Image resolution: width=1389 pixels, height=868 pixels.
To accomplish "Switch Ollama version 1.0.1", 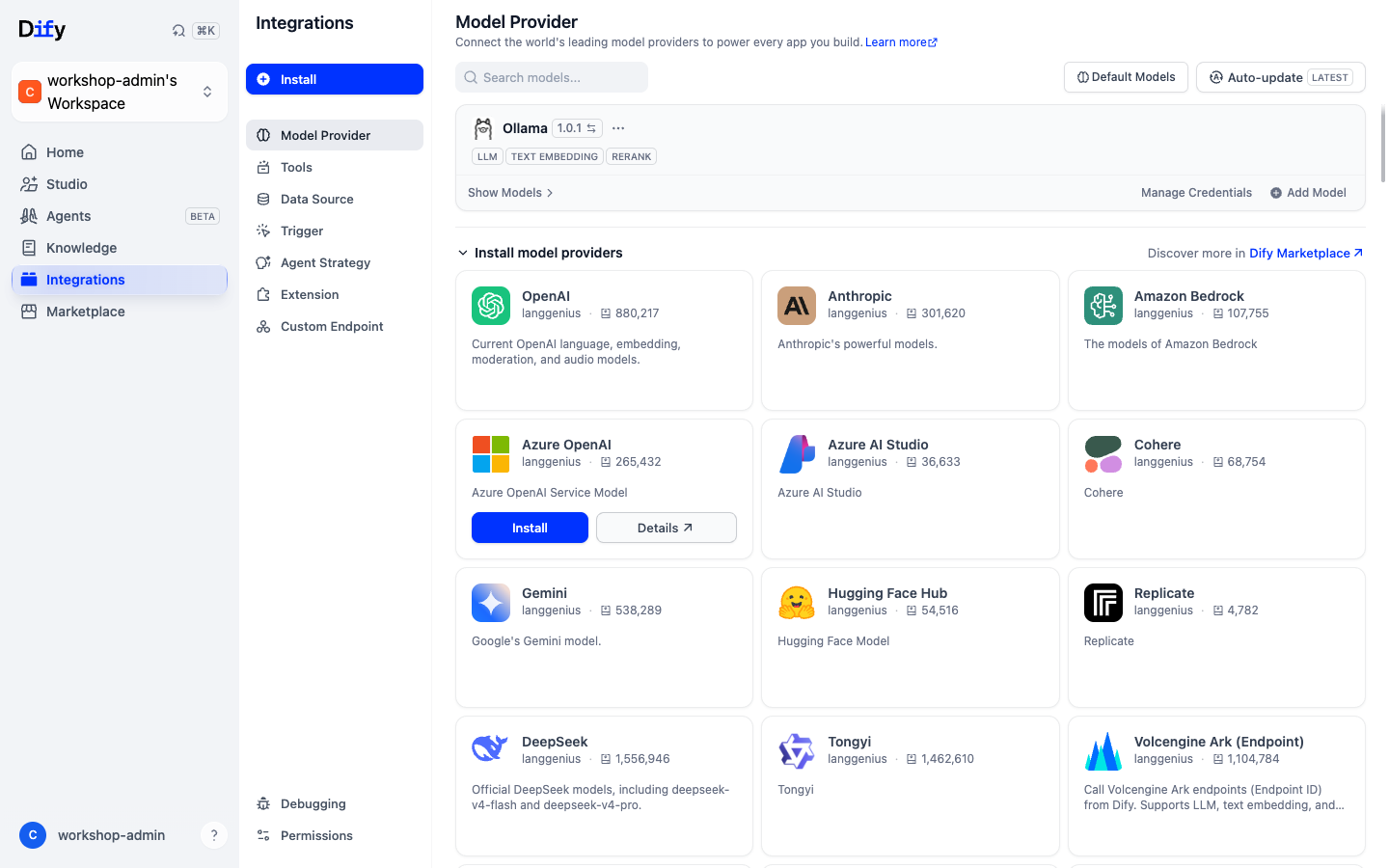I will pos(577,128).
